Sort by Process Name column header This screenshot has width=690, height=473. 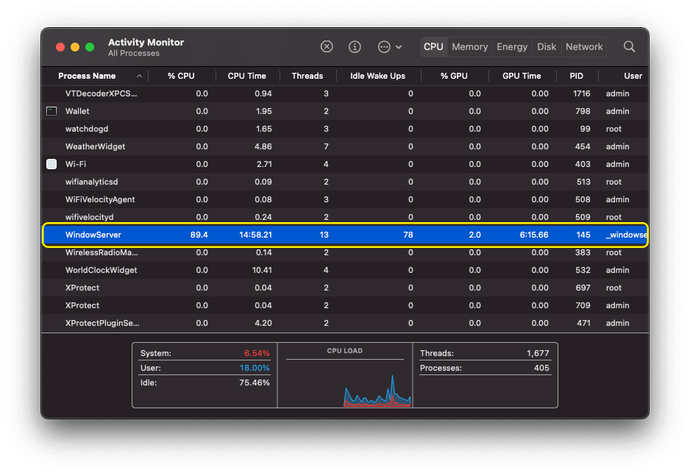coord(87,76)
